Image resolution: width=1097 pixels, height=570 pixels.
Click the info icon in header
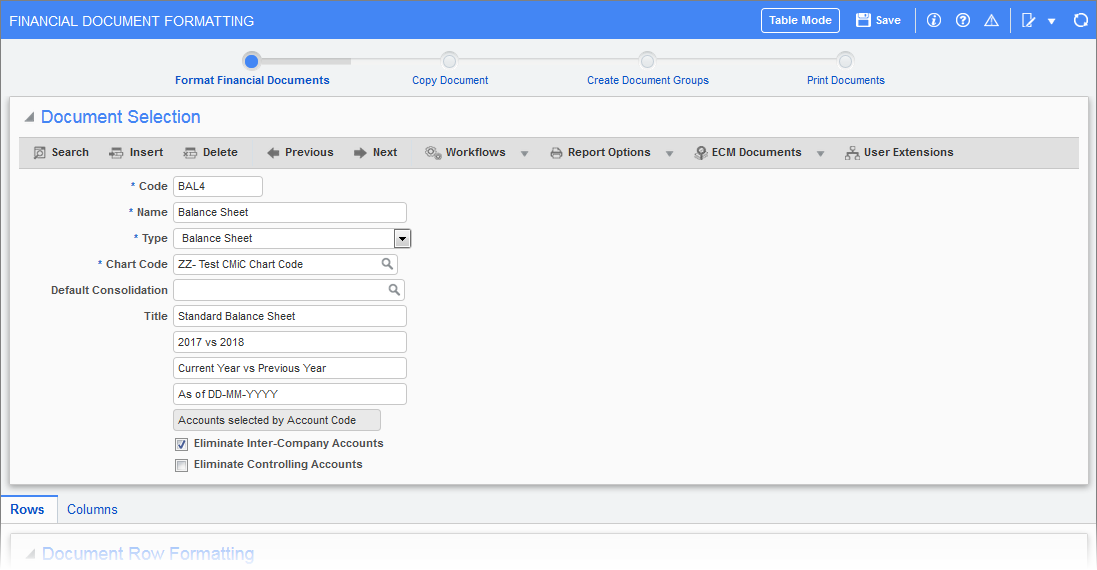click(x=933, y=20)
